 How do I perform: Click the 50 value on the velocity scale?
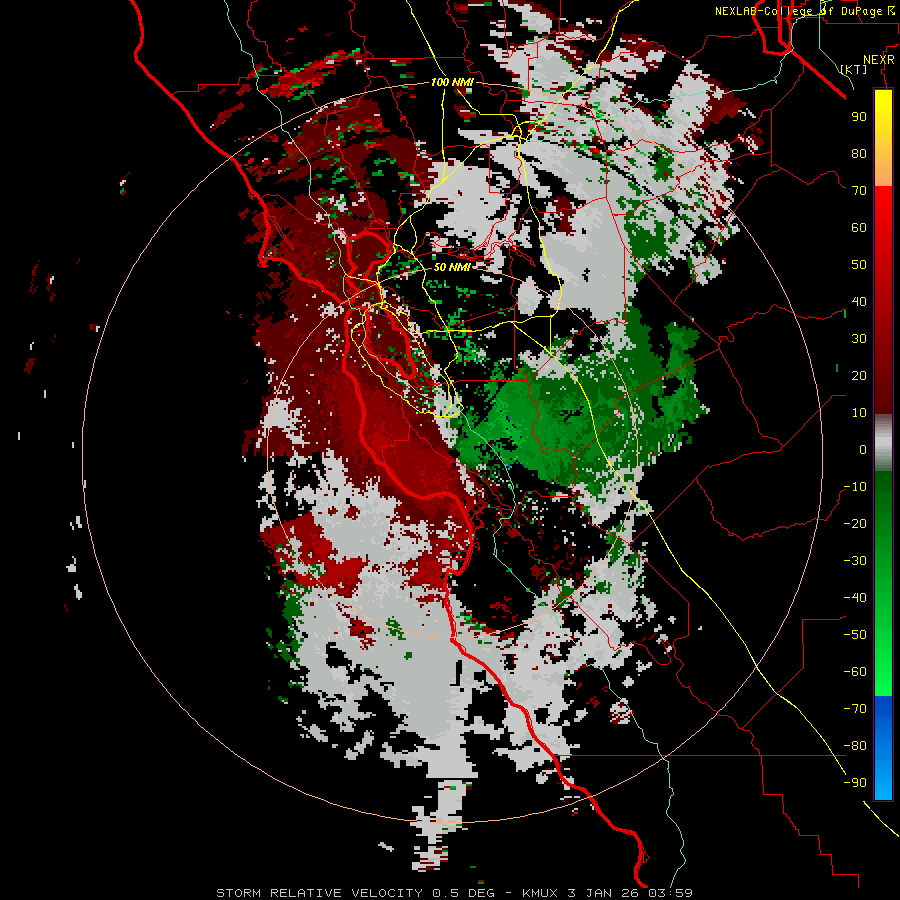pyautogui.click(x=859, y=265)
